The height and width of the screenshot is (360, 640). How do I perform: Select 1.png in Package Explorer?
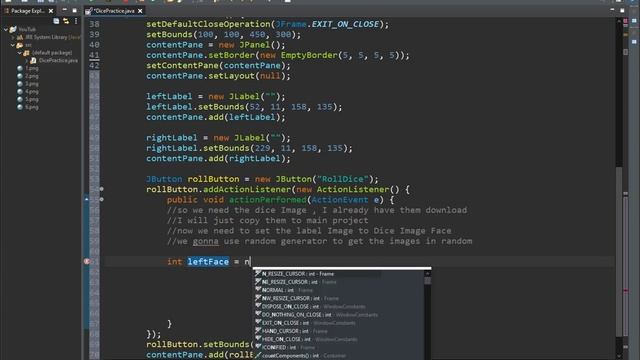click(32, 68)
